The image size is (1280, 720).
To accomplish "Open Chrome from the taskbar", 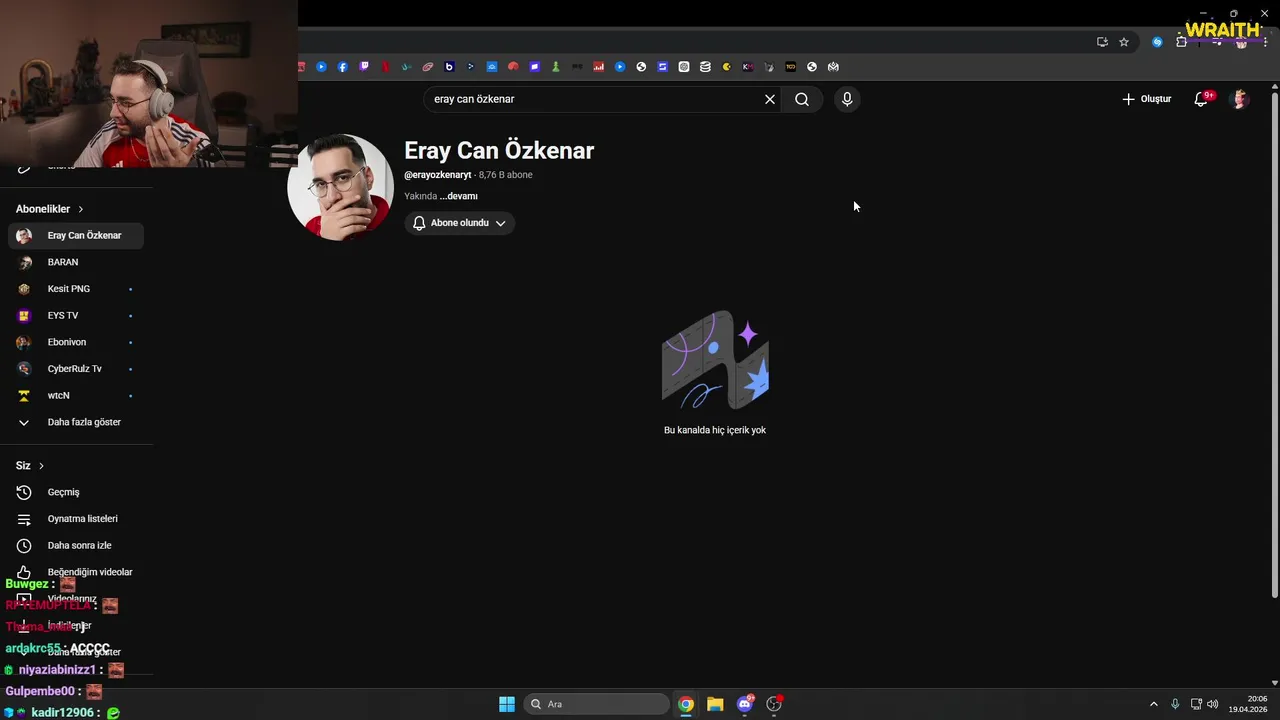I will click(x=686, y=704).
